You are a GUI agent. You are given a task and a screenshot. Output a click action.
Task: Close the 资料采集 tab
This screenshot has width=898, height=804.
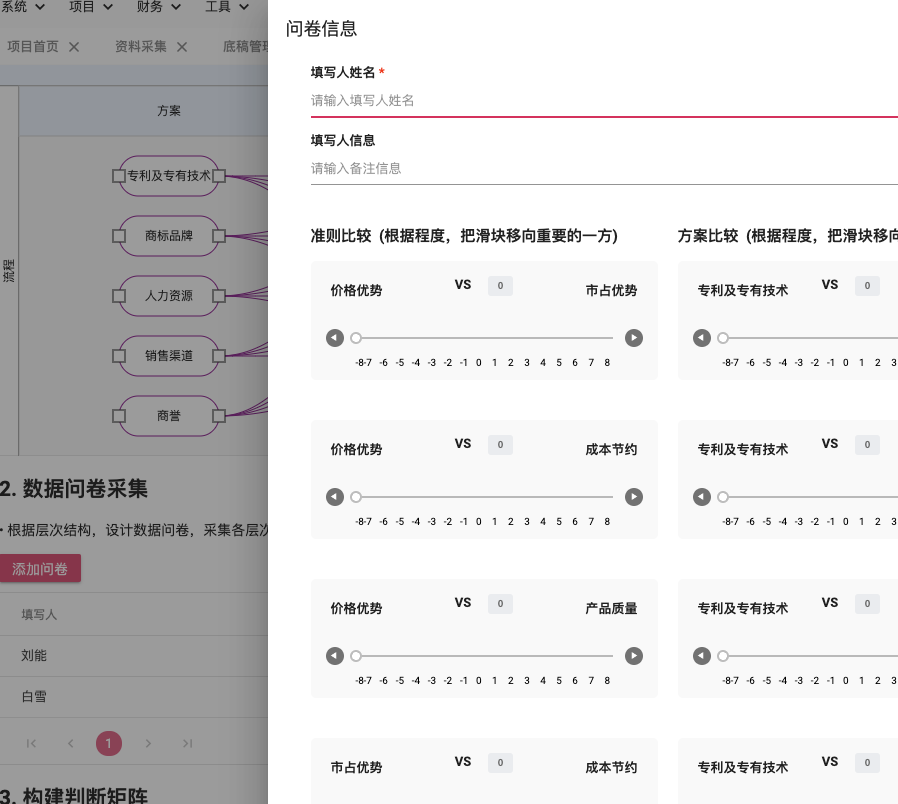(x=182, y=47)
